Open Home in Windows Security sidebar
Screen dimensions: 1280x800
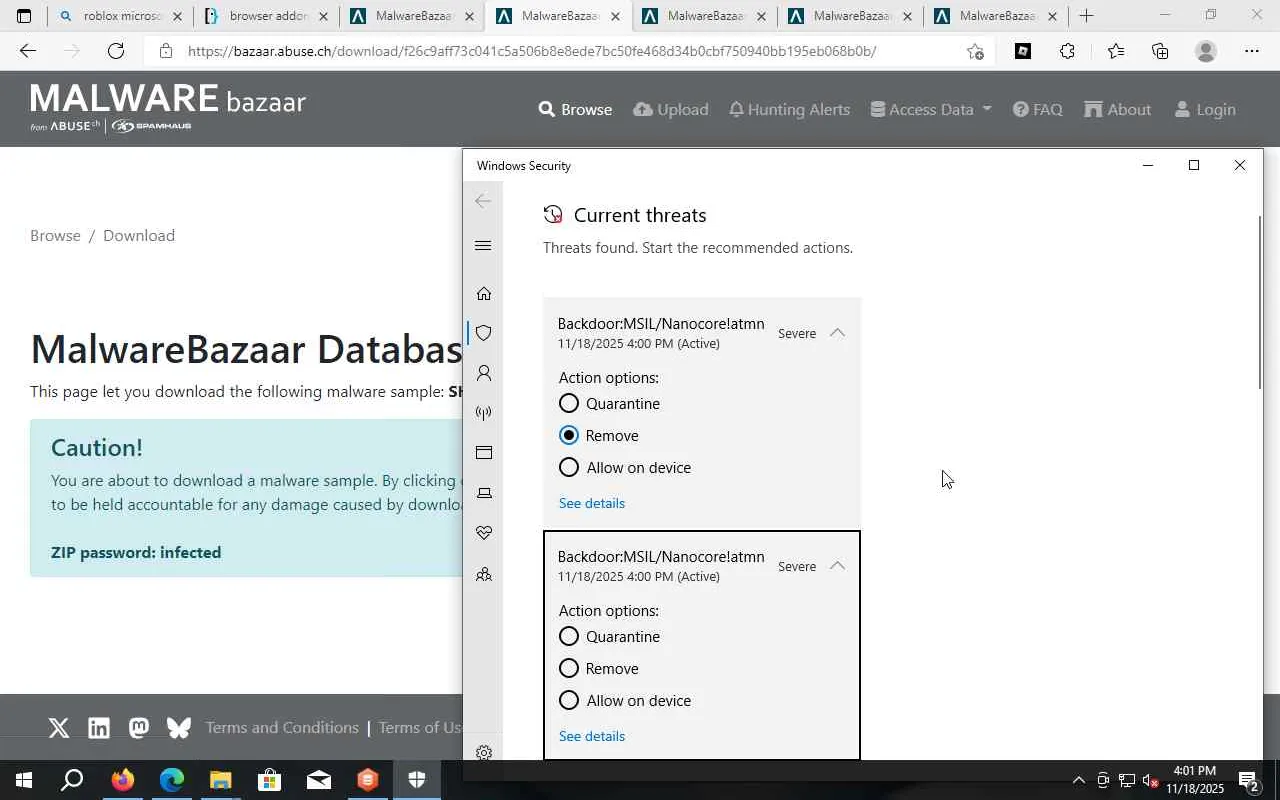pos(484,293)
